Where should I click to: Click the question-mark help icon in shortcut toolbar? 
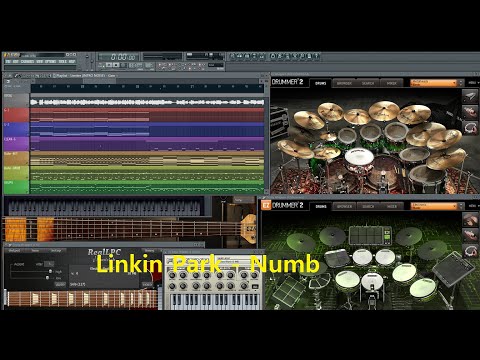point(317,56)
